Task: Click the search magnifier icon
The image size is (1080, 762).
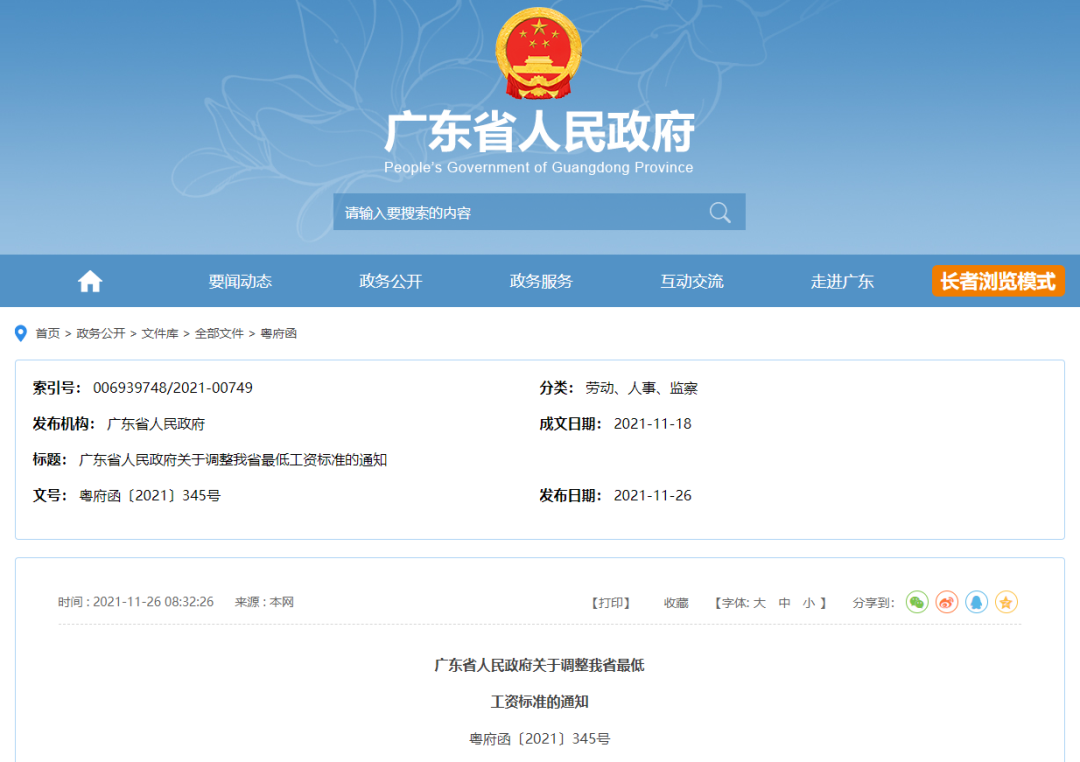Action: (720, 212)
